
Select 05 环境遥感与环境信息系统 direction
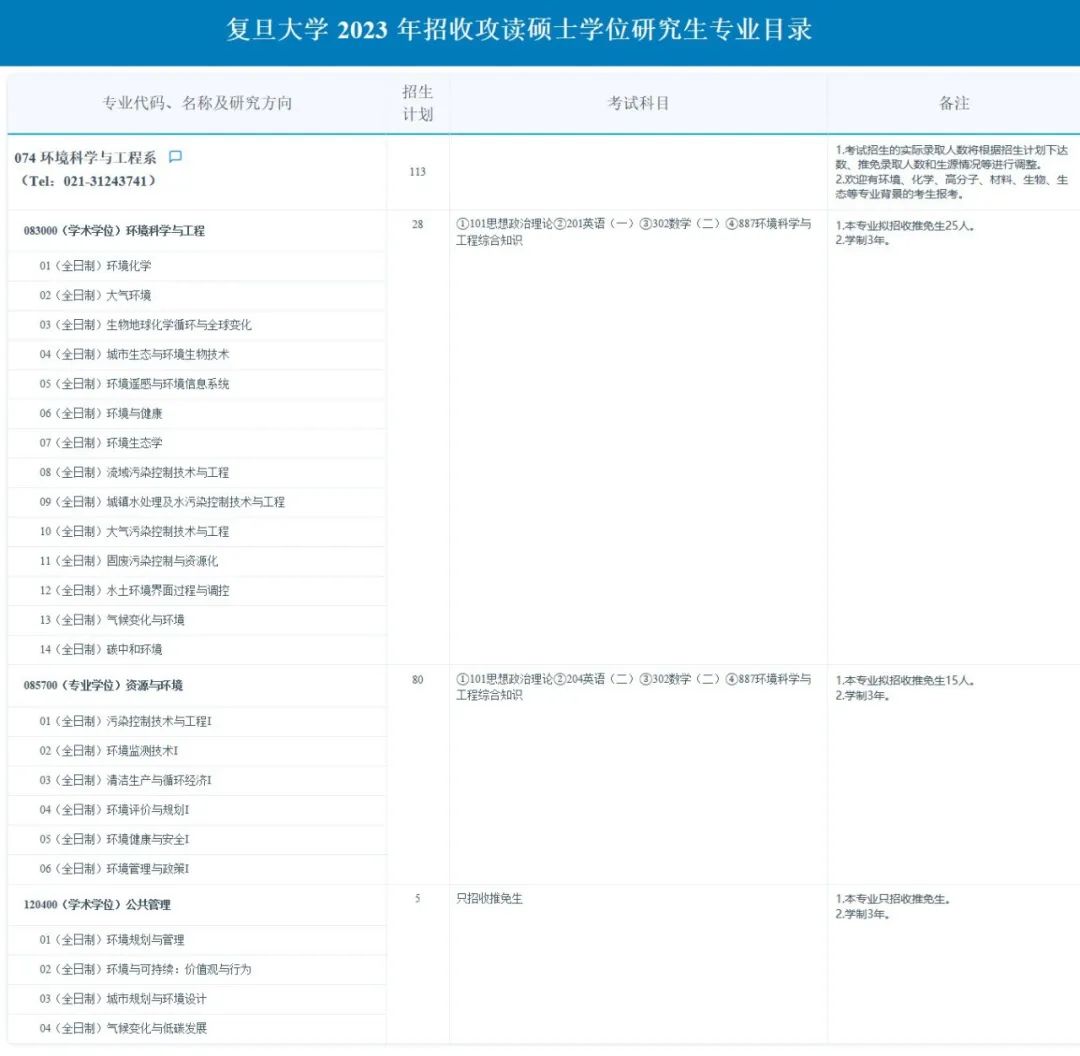click(135, 384)
